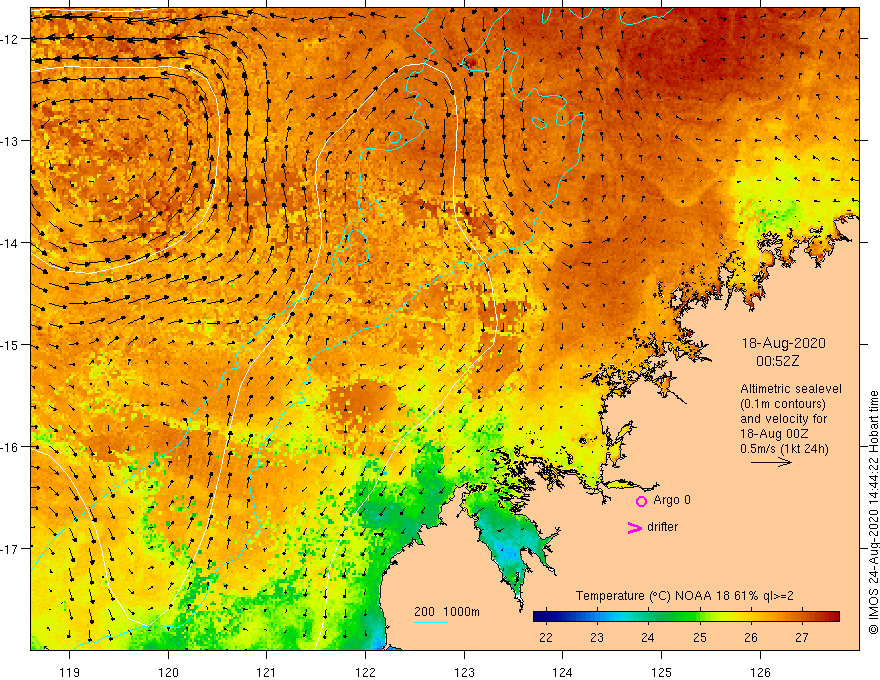Click the longitude axis label '121'
880x680 pixels.
click(267, 672)
